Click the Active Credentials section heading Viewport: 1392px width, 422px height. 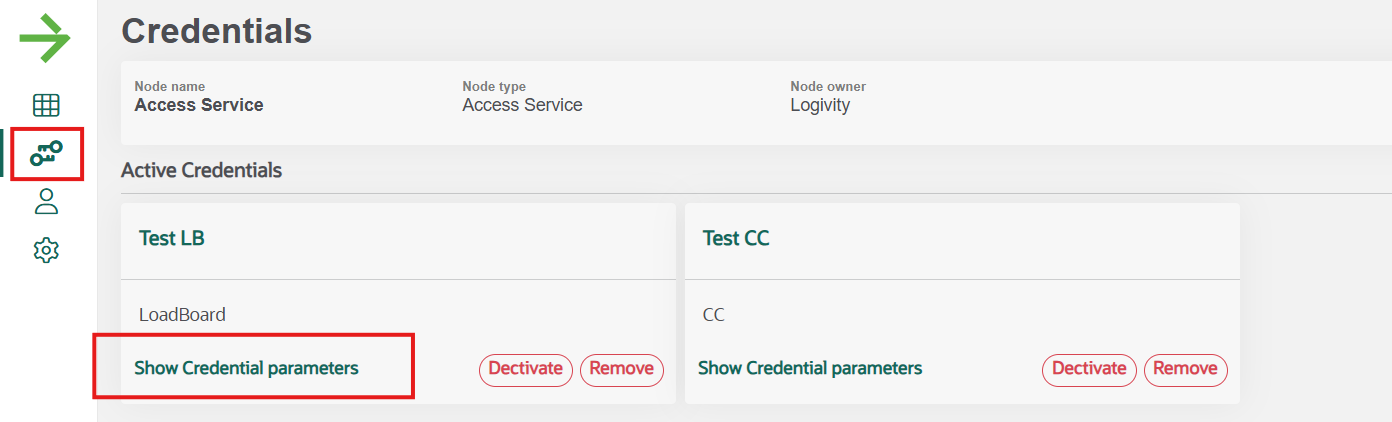[x=201, y=170]
